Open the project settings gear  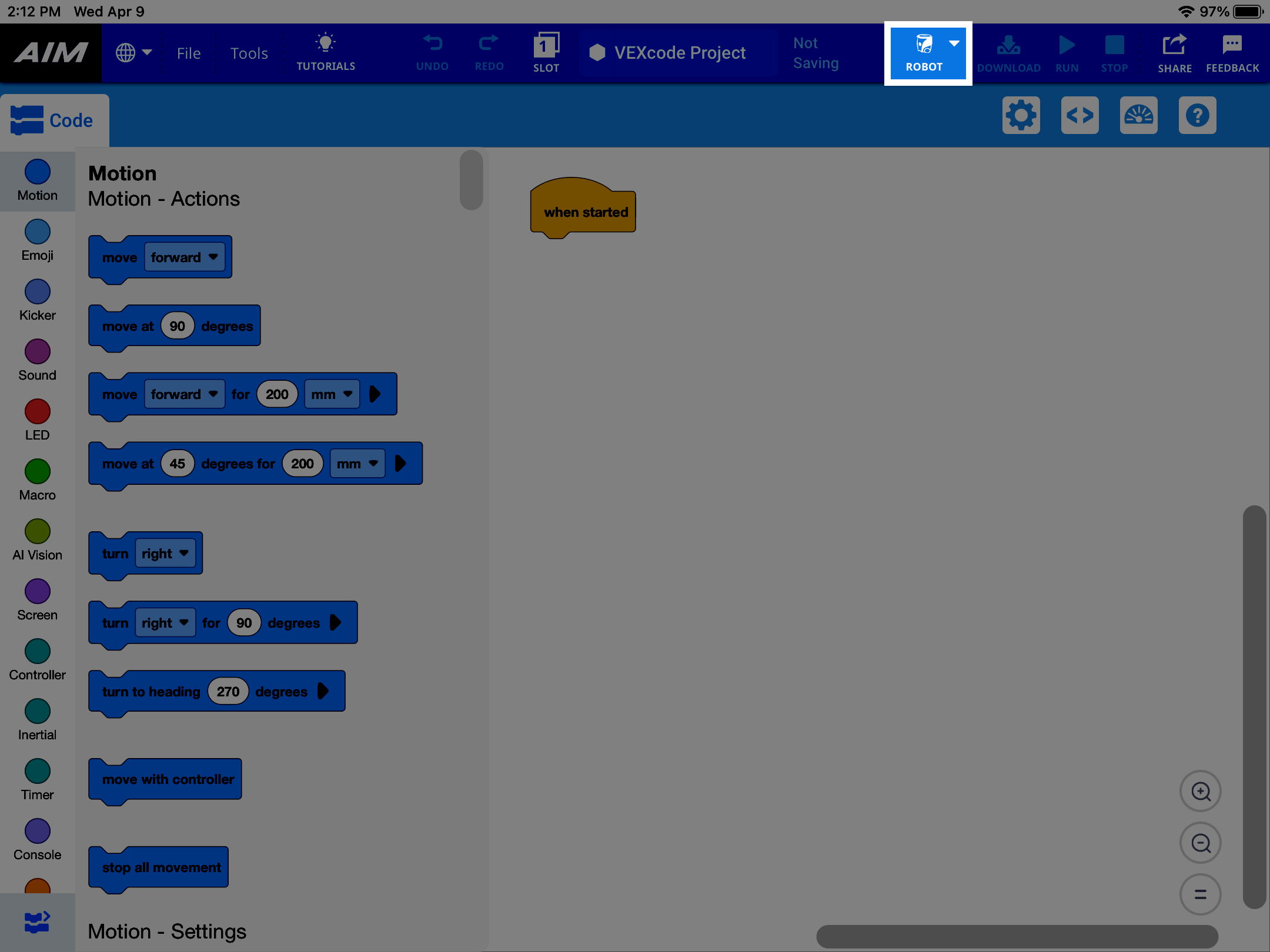point(1021,115)
